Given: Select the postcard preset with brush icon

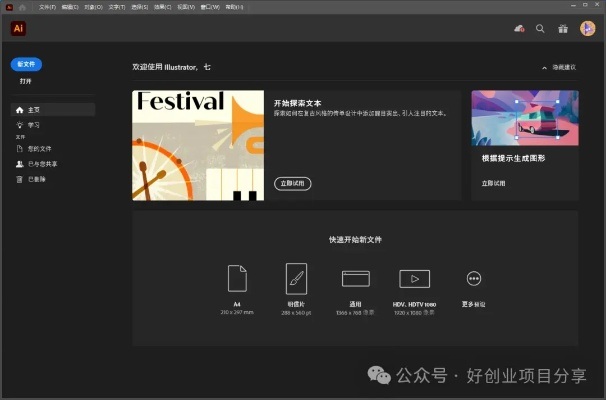Looking at the screenshot, I should click(x=296, y=278).
